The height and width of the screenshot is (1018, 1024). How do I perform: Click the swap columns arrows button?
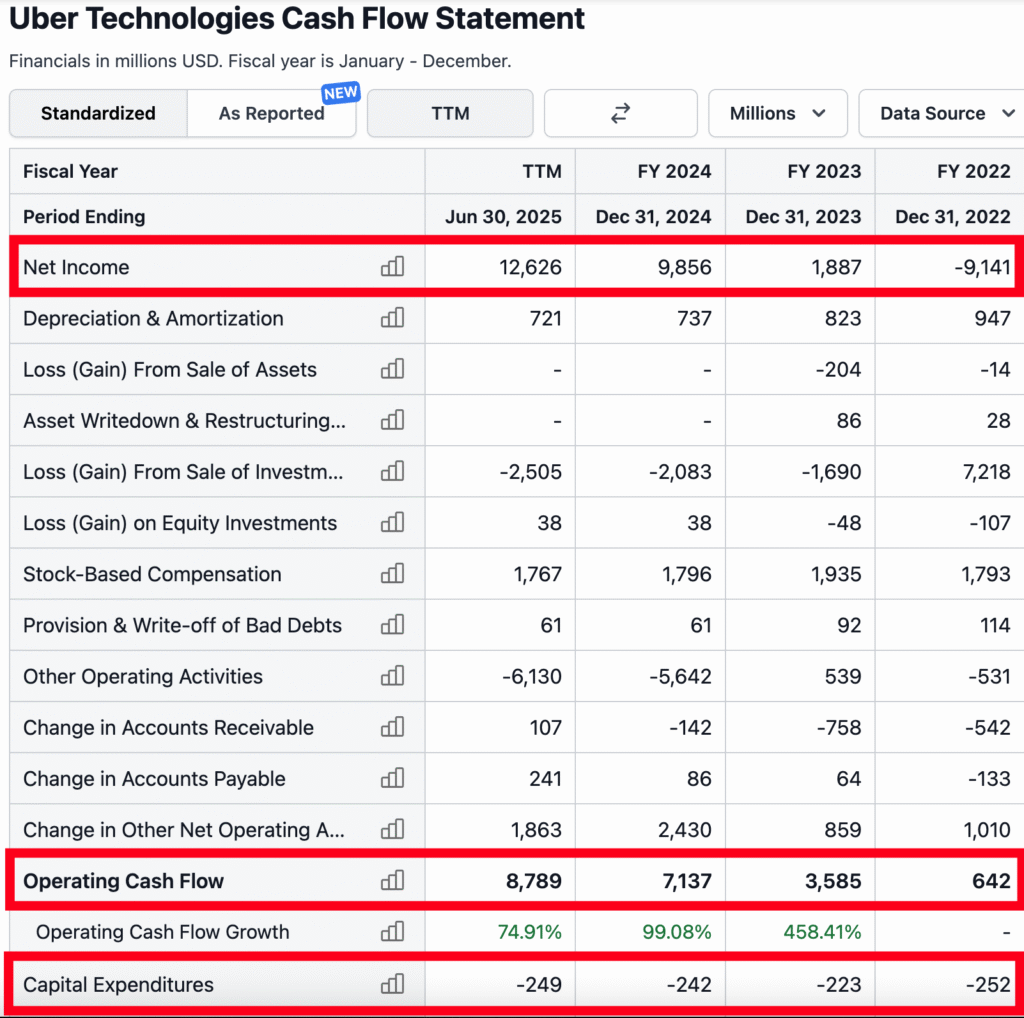tap(620, 113)
